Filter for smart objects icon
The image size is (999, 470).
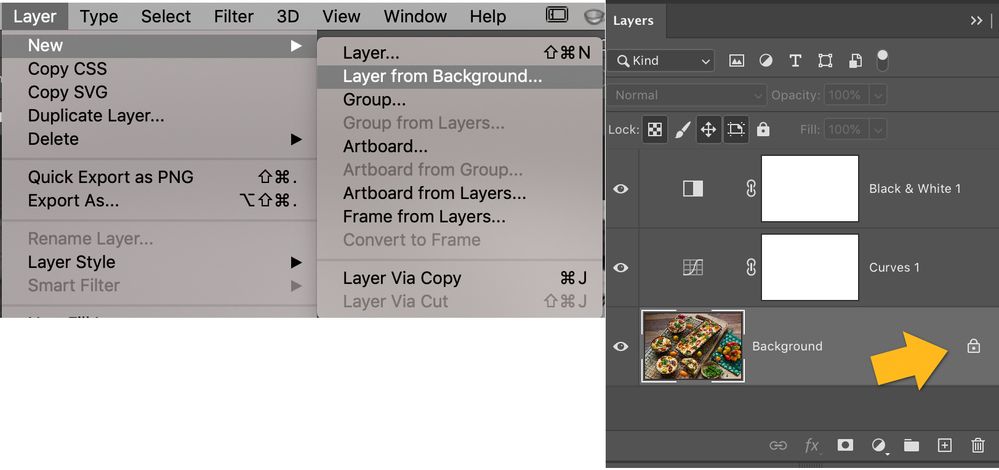(855, 61)
